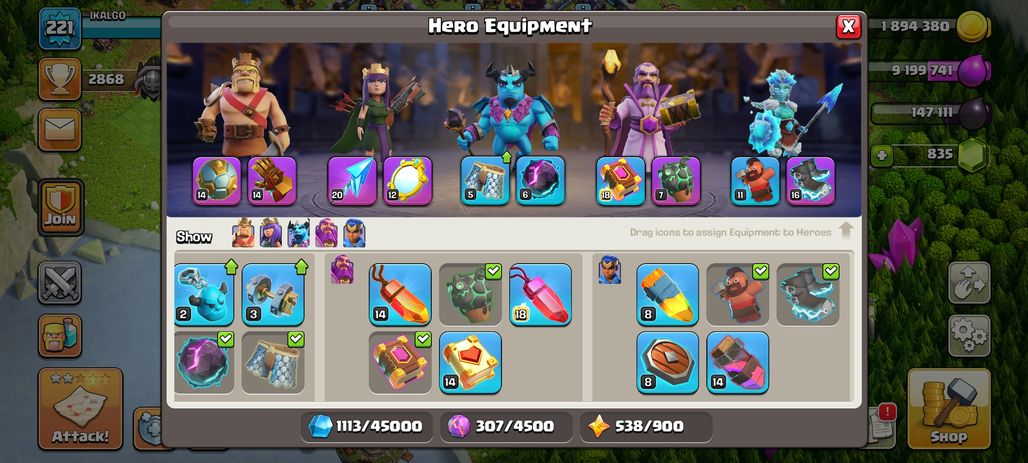Select the level 2 blue minion charm

205,294
